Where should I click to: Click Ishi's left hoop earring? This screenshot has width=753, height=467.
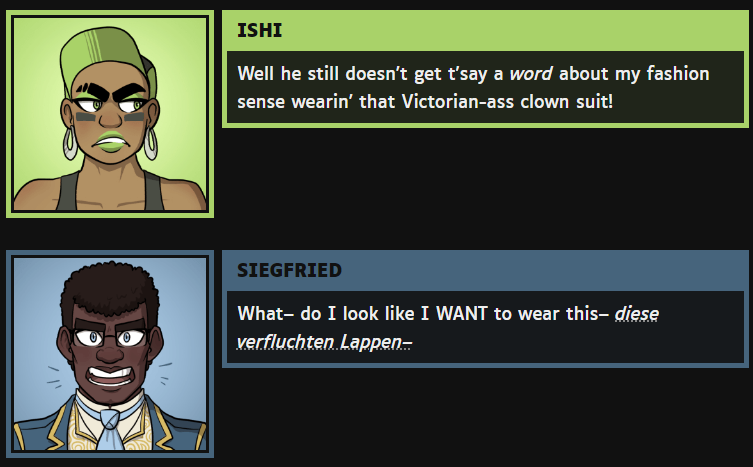coord(70,143)
